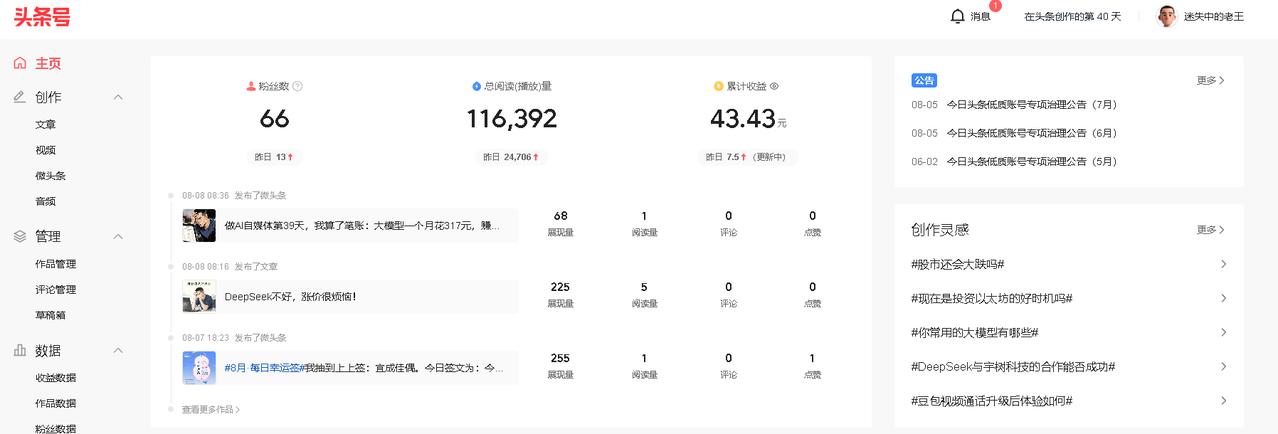Open the DeepSeek不好，涨价很烦恼 article title

tap(290, 297)
